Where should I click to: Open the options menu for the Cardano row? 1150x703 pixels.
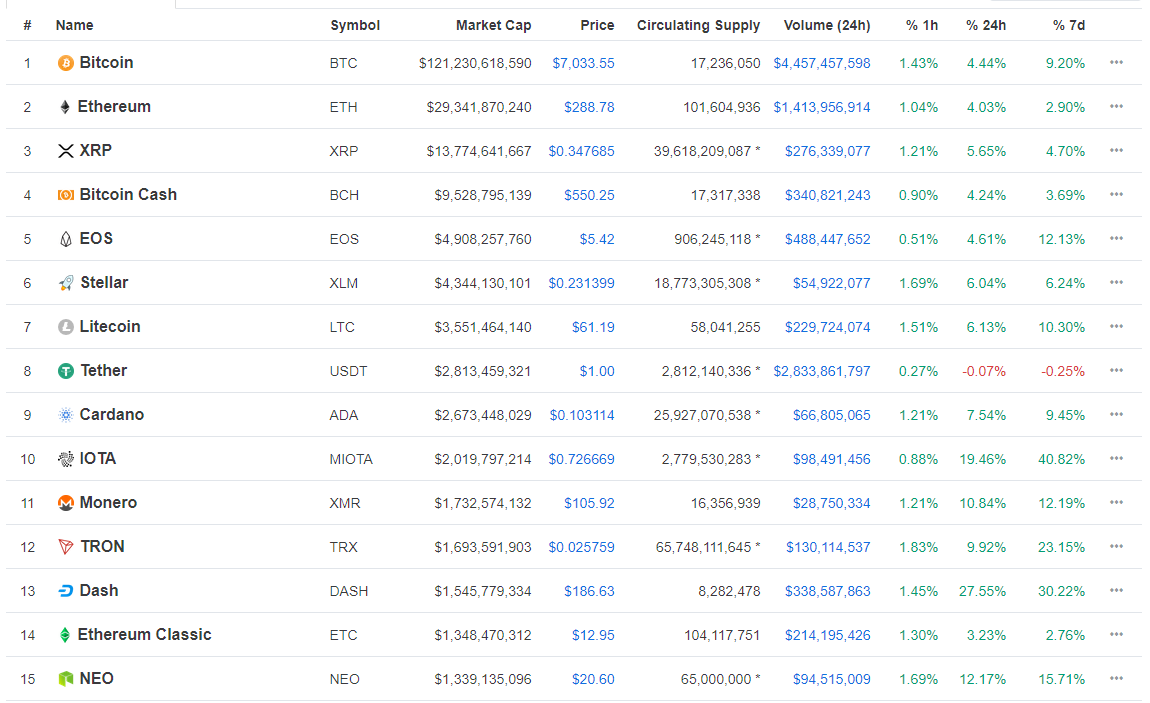click(1116, 414)
